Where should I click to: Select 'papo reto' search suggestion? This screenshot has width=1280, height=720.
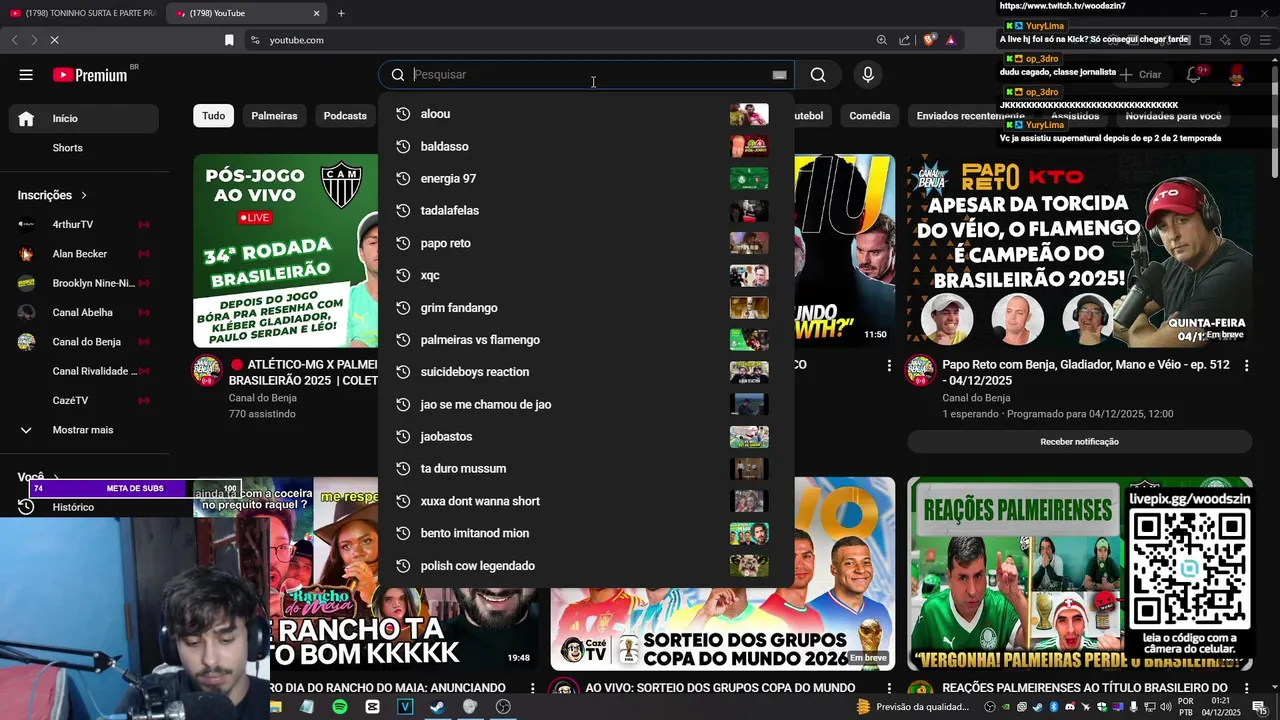pos(586,243)
